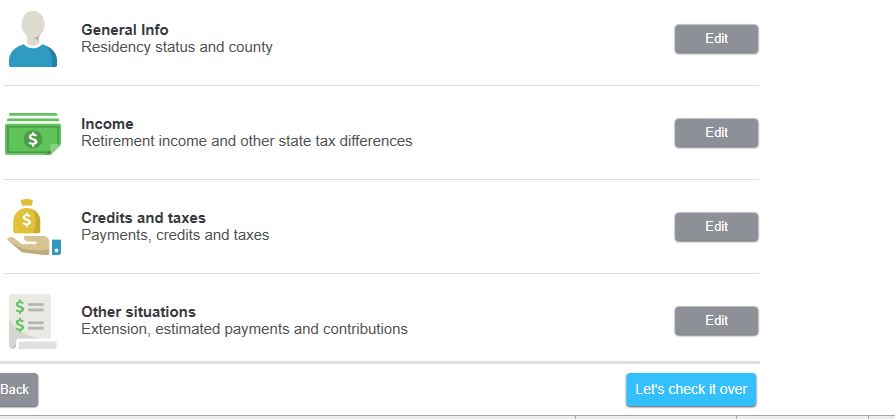Click "Residency status and county" description
The height and width of the screenshot is (419, 895).
pyautogui.click(x=177, y=47)
